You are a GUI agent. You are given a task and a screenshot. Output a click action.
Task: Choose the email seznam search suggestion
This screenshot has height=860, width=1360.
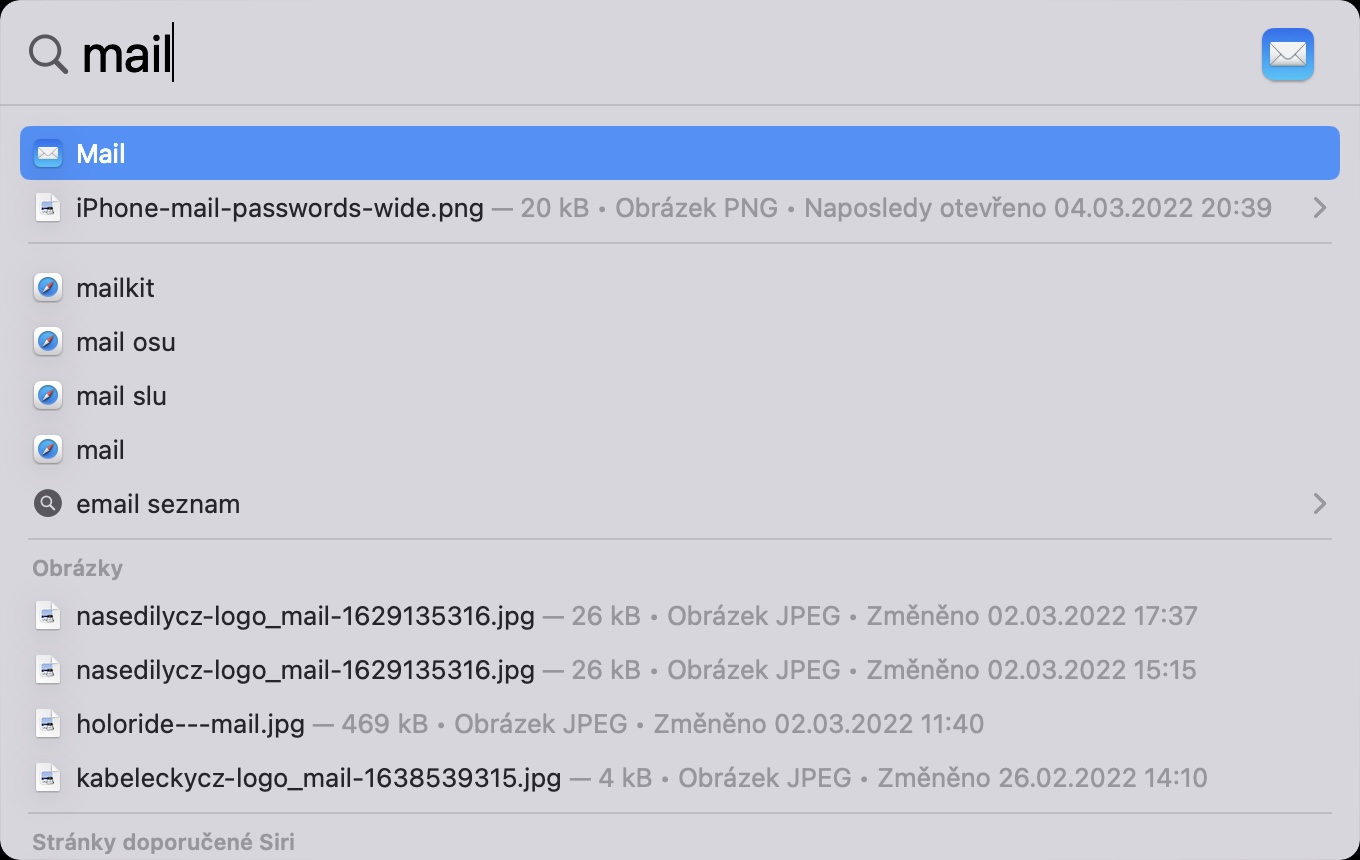click(158, 504)
